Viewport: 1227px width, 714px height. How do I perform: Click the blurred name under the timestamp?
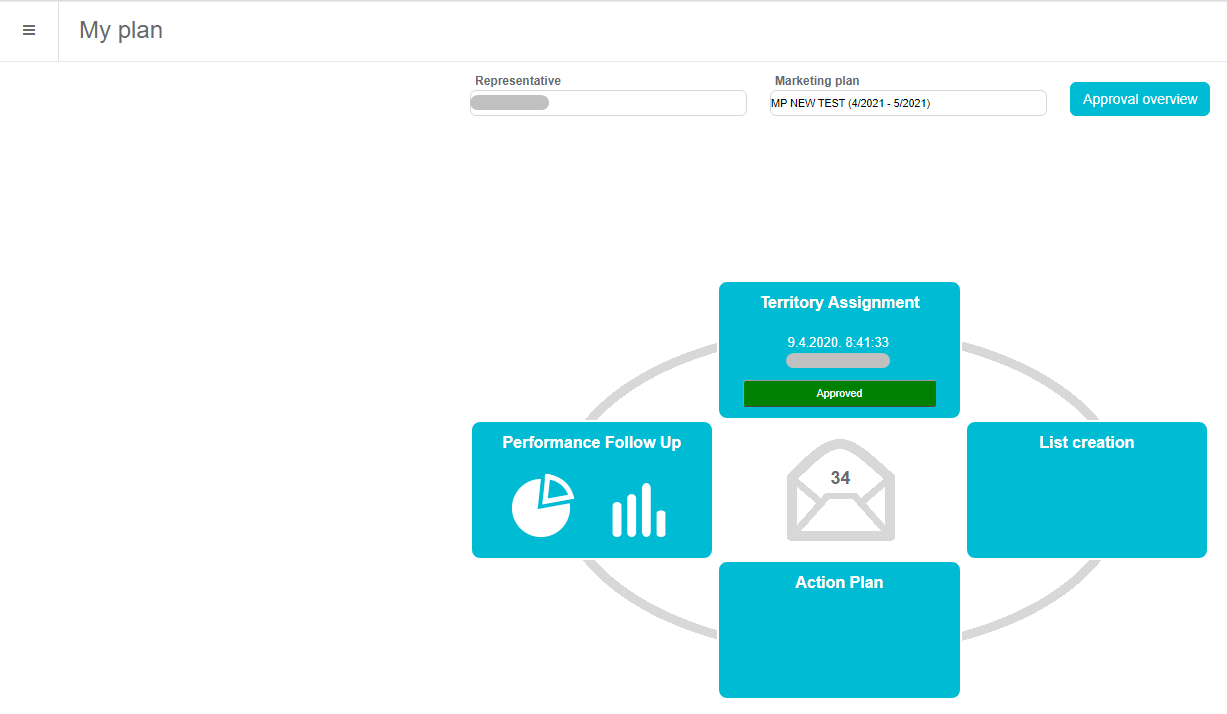[838, 361]
